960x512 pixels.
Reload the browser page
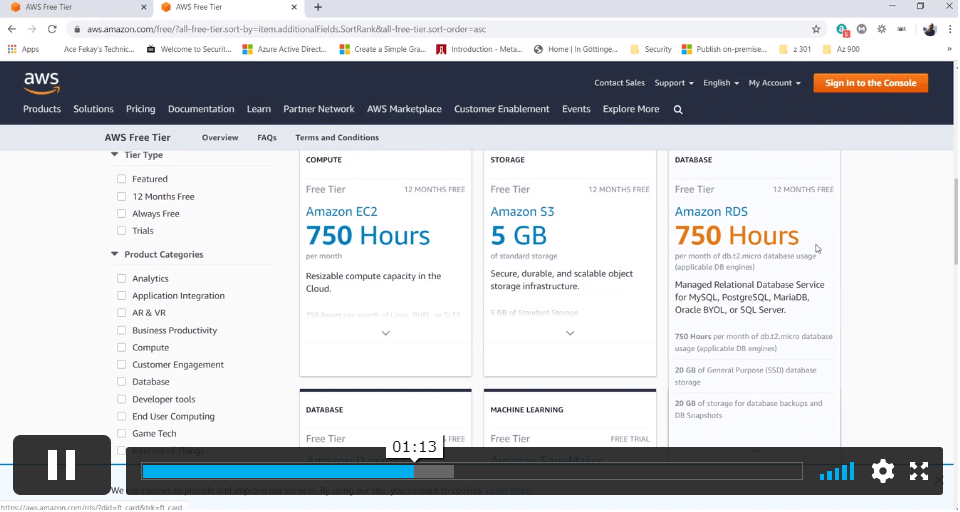pyautogui.click(x=52, y=29)
